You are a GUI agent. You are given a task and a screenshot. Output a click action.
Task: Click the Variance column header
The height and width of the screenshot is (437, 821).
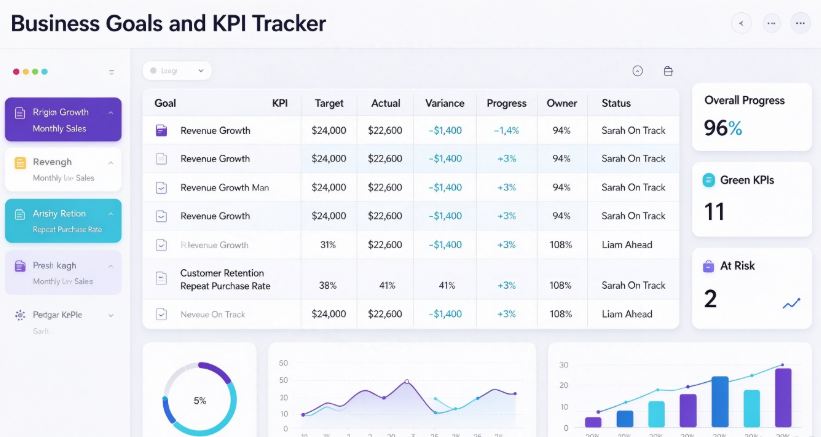point(445,103)
